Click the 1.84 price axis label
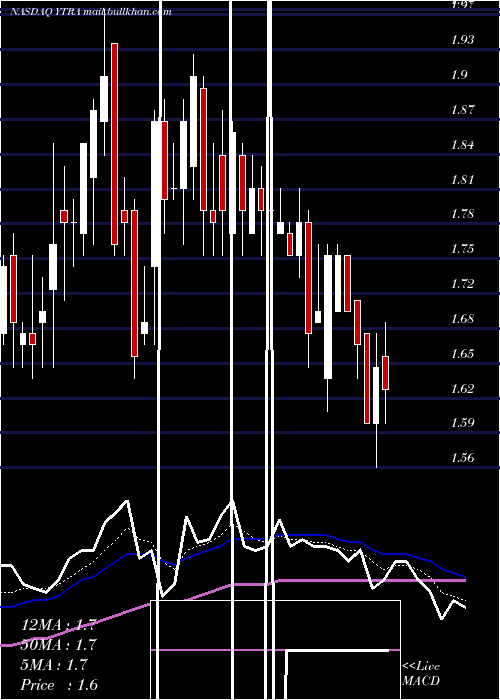This screenshot has height=700, width=500. 462,144
